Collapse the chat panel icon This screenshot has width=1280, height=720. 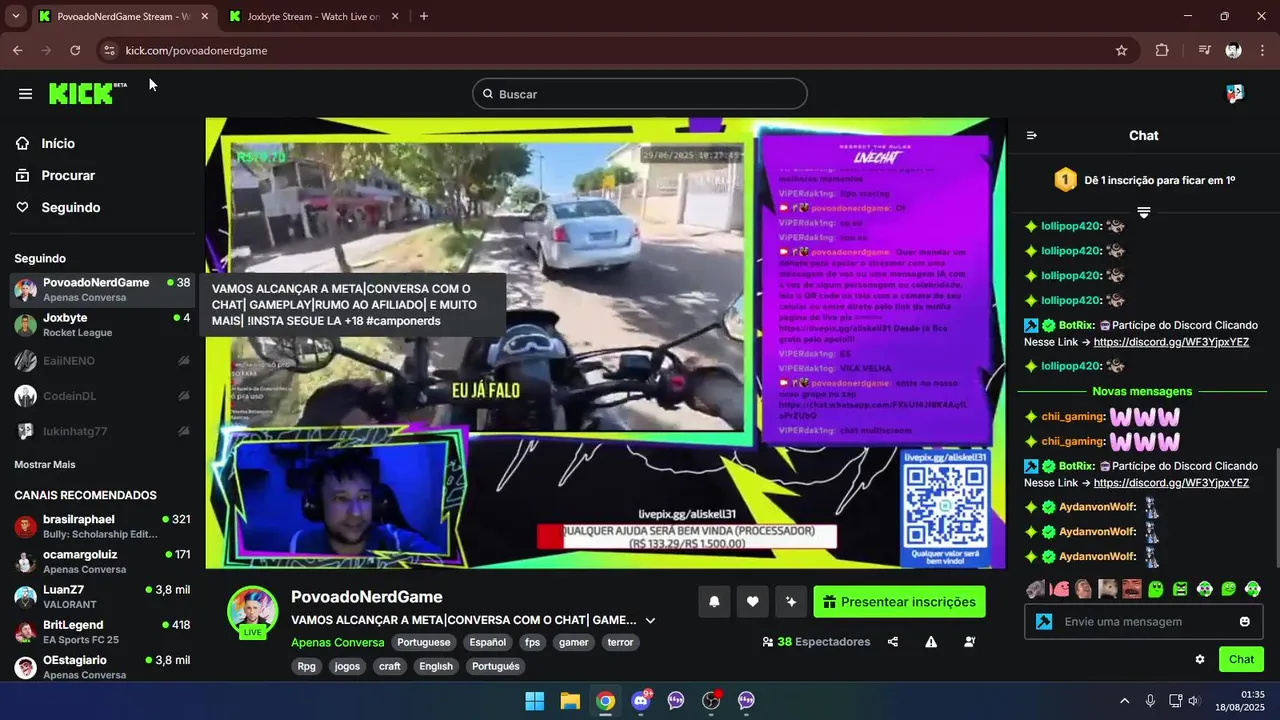1032,135
